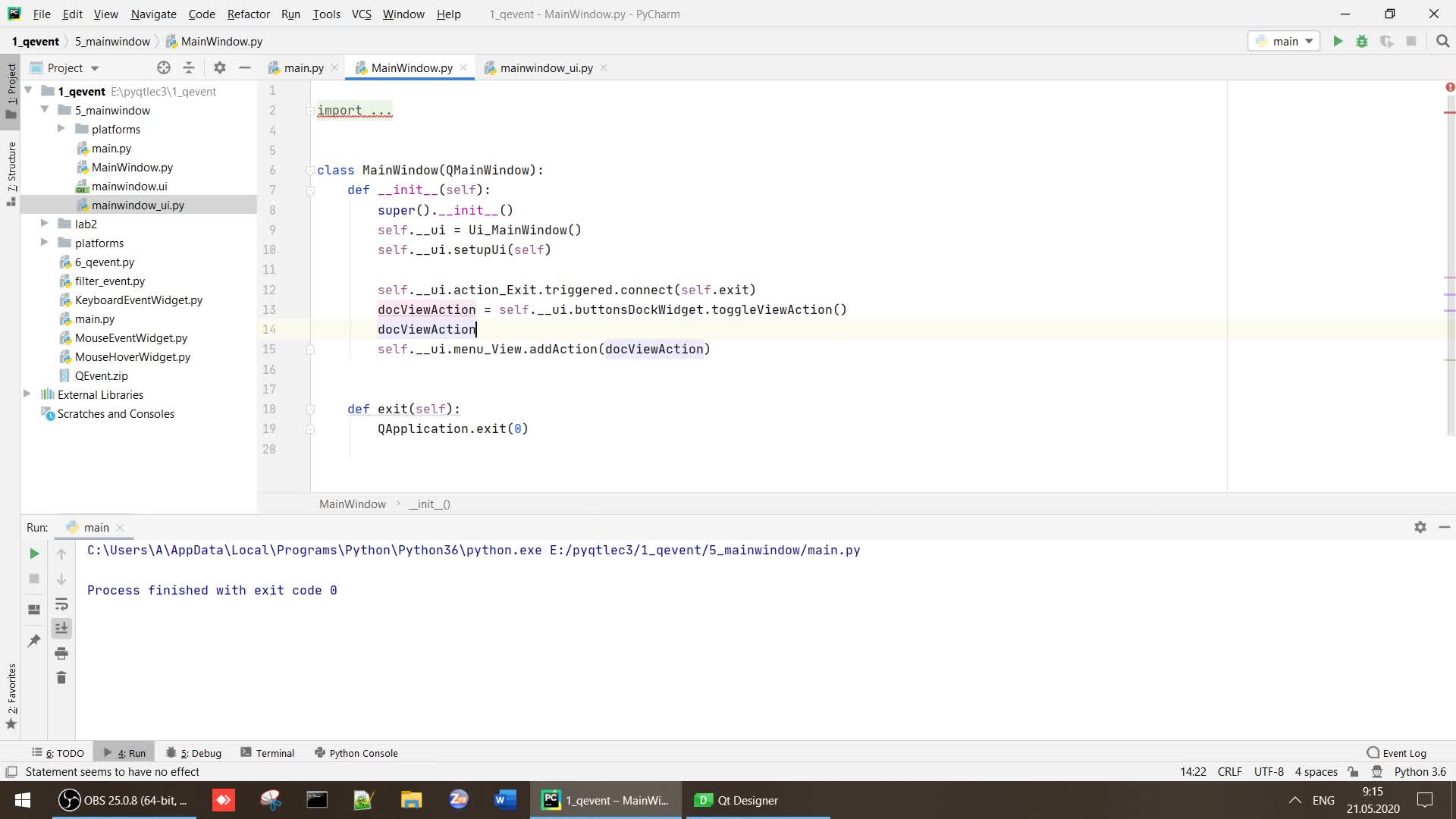The height and width of the screenshot is (819, 1456).
Task: Fold the exit method
Action: (x=310, y=409)
